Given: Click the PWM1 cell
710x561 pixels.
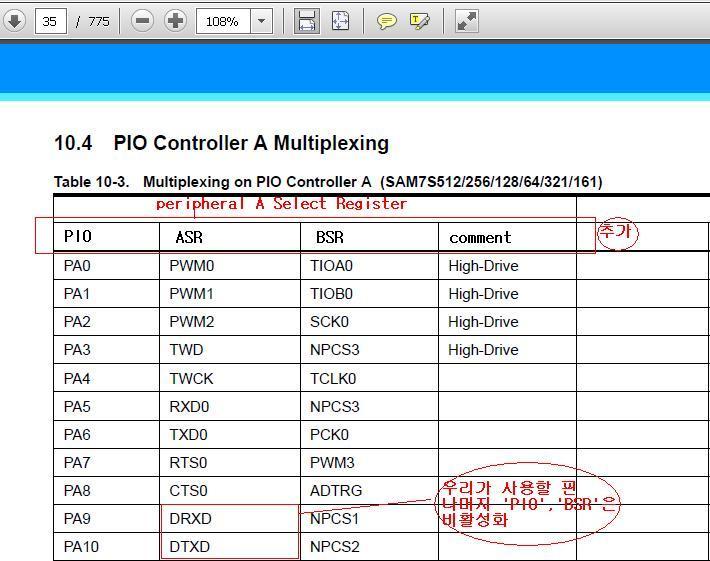Looking at the screenshot, I should coord(230,294).
